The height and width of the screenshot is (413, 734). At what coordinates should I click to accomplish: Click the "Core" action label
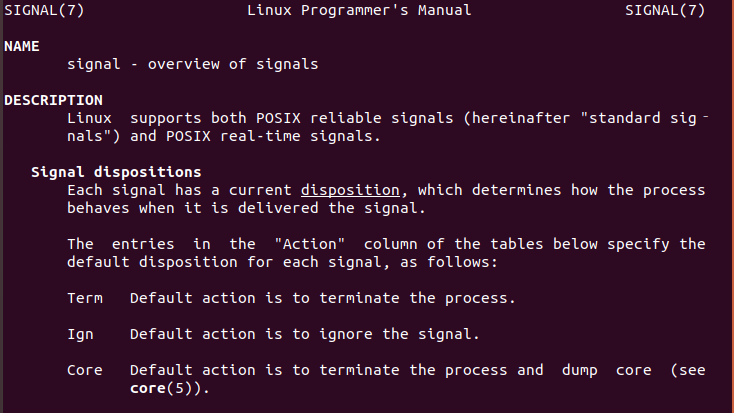pyautogui.click(x=84, y=370)
